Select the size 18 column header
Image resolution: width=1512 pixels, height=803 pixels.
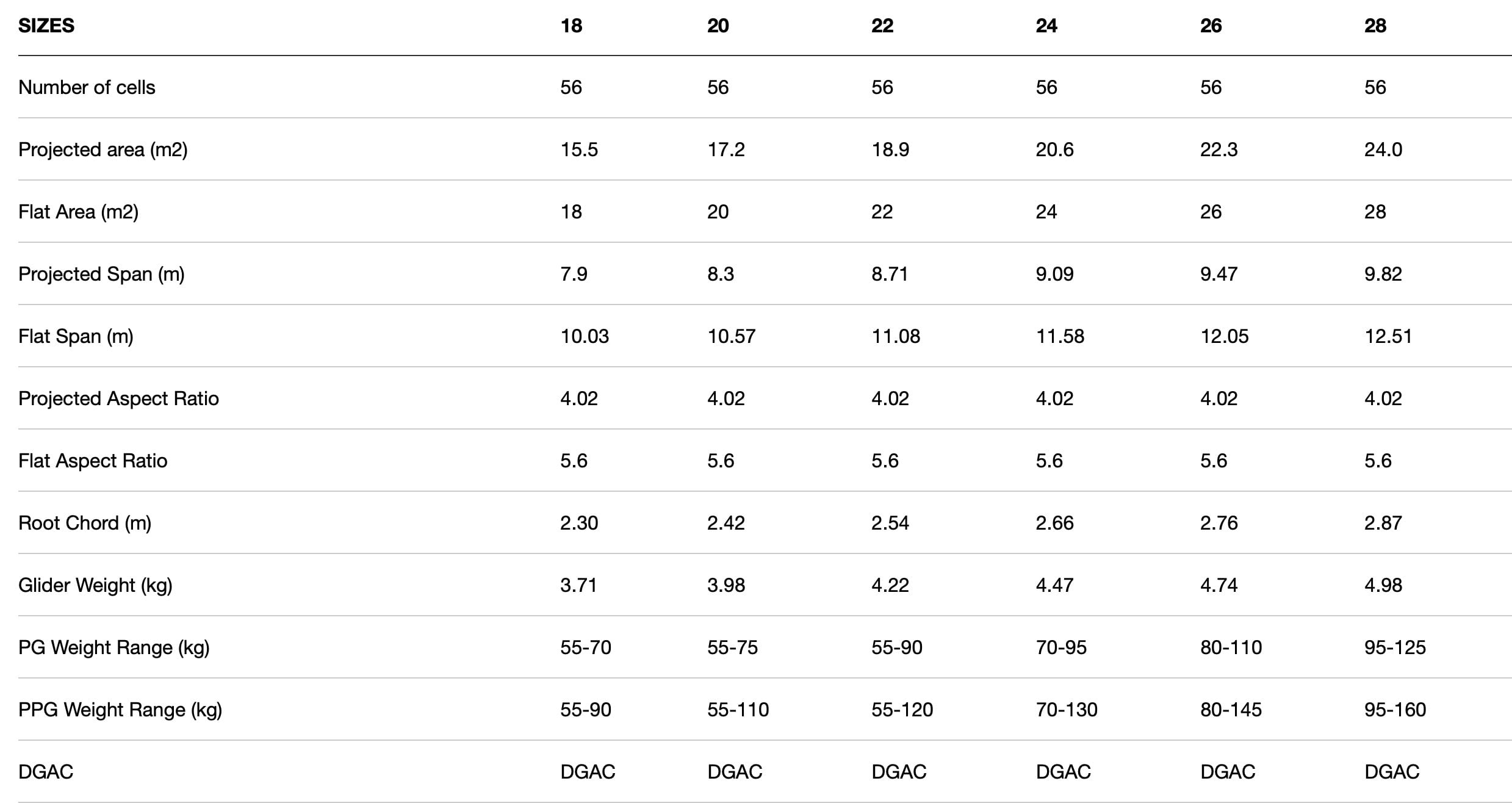click(571, 26)
